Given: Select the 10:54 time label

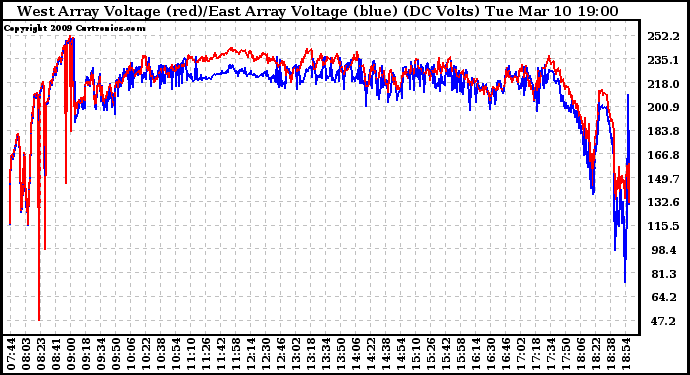Looking at the screenshot, I should click(176, 354).
